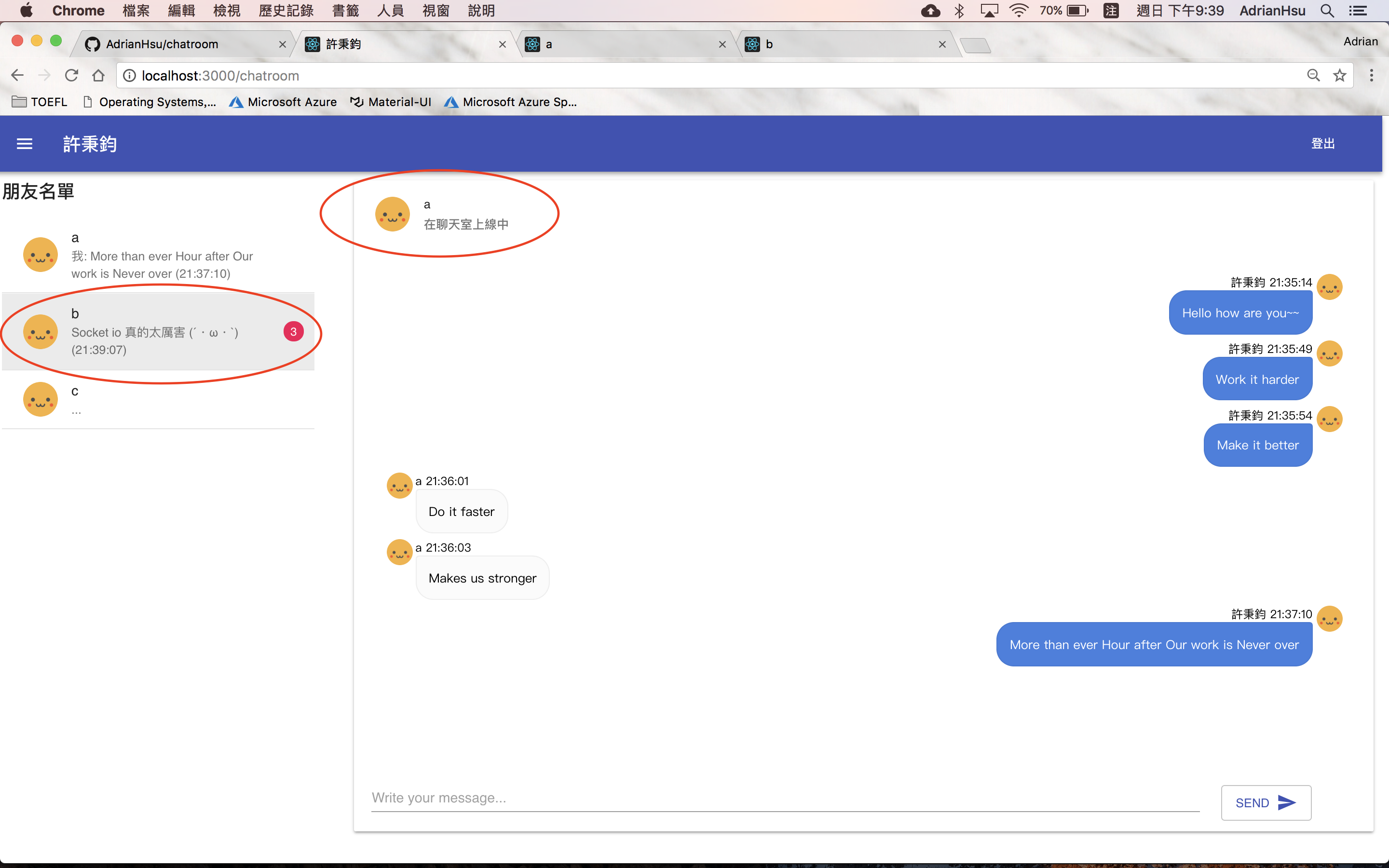
Task: Open the chat with friend b
Action: pos(155,332)
